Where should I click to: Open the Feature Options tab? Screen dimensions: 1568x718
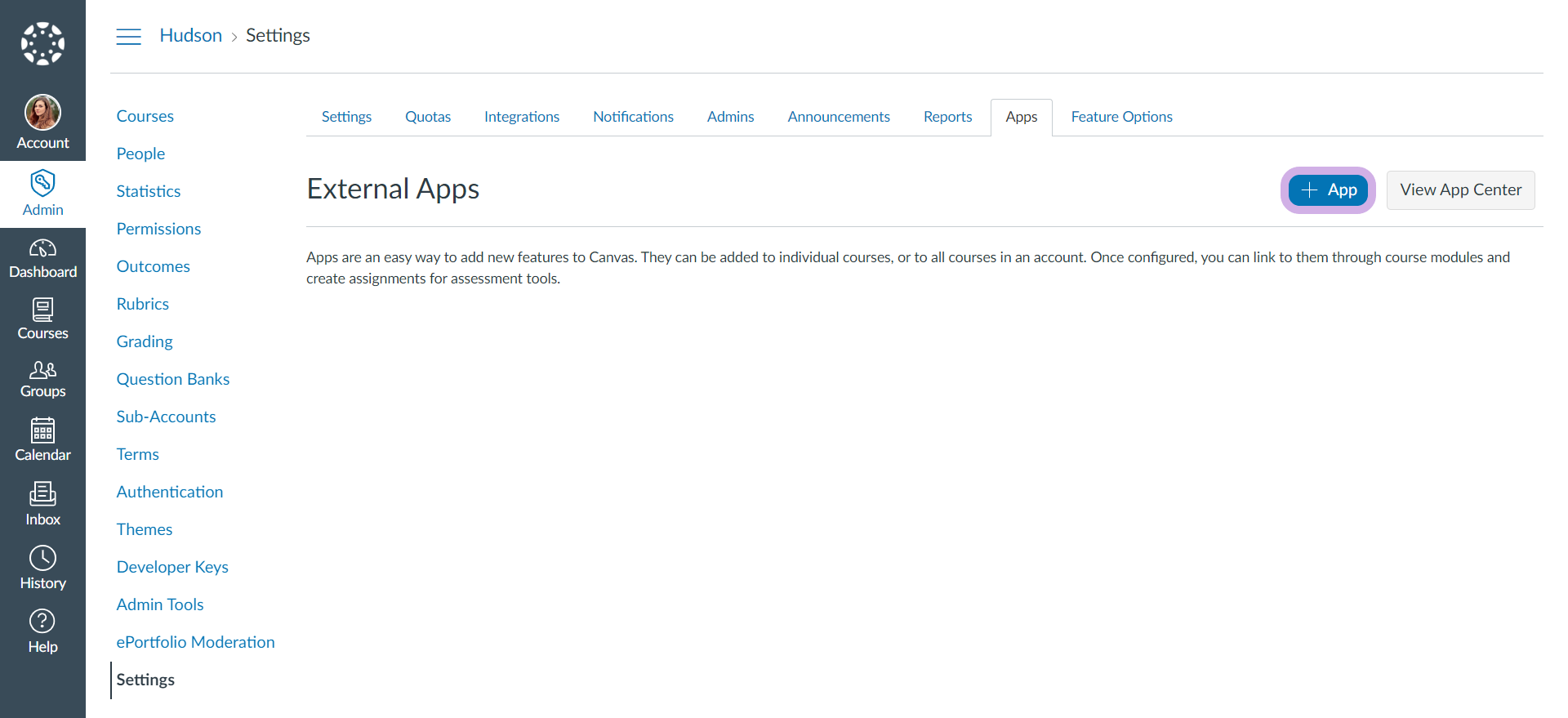coord(1121,117)
